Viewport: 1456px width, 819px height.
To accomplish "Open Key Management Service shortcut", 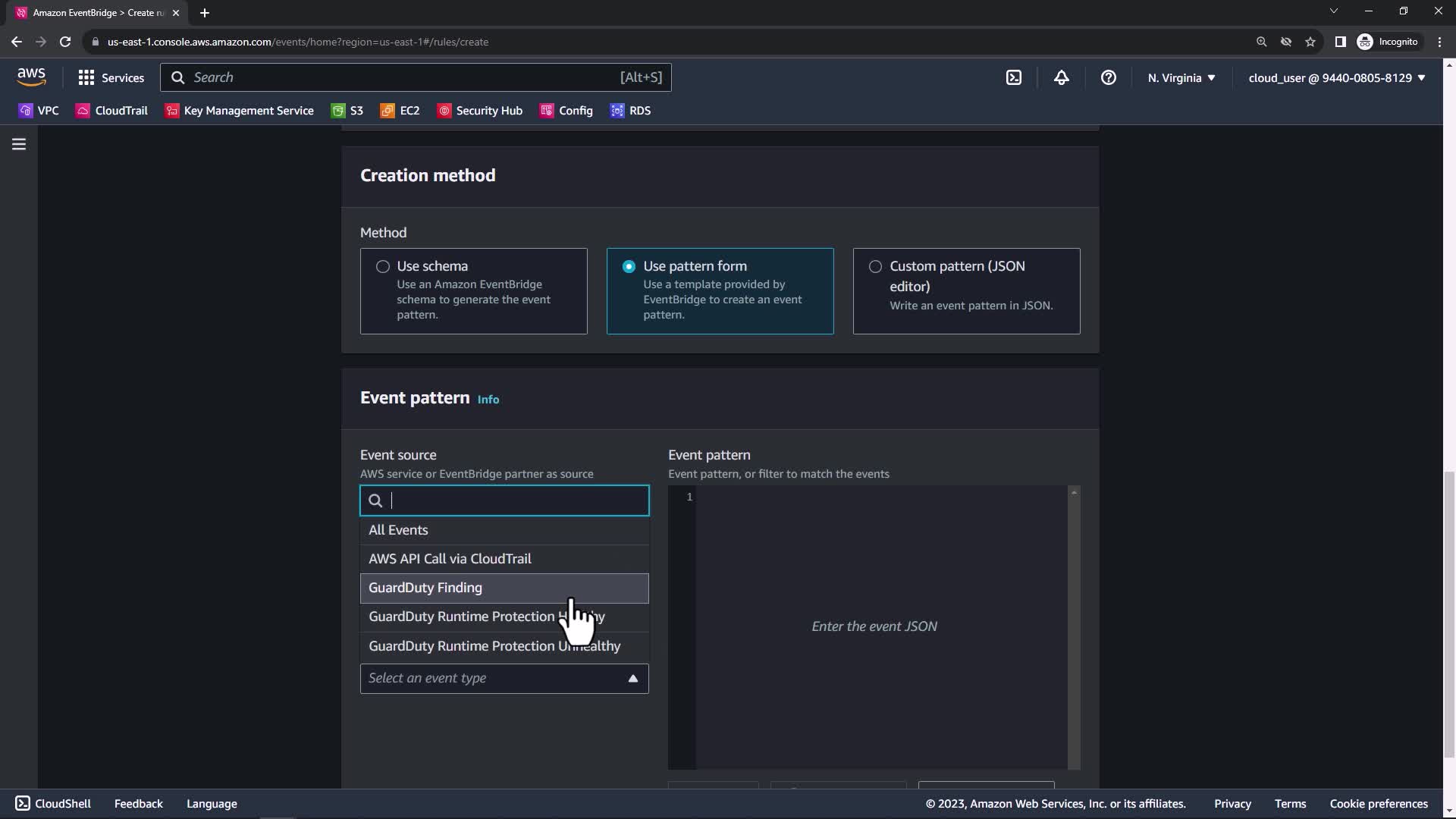I will 240,111.
